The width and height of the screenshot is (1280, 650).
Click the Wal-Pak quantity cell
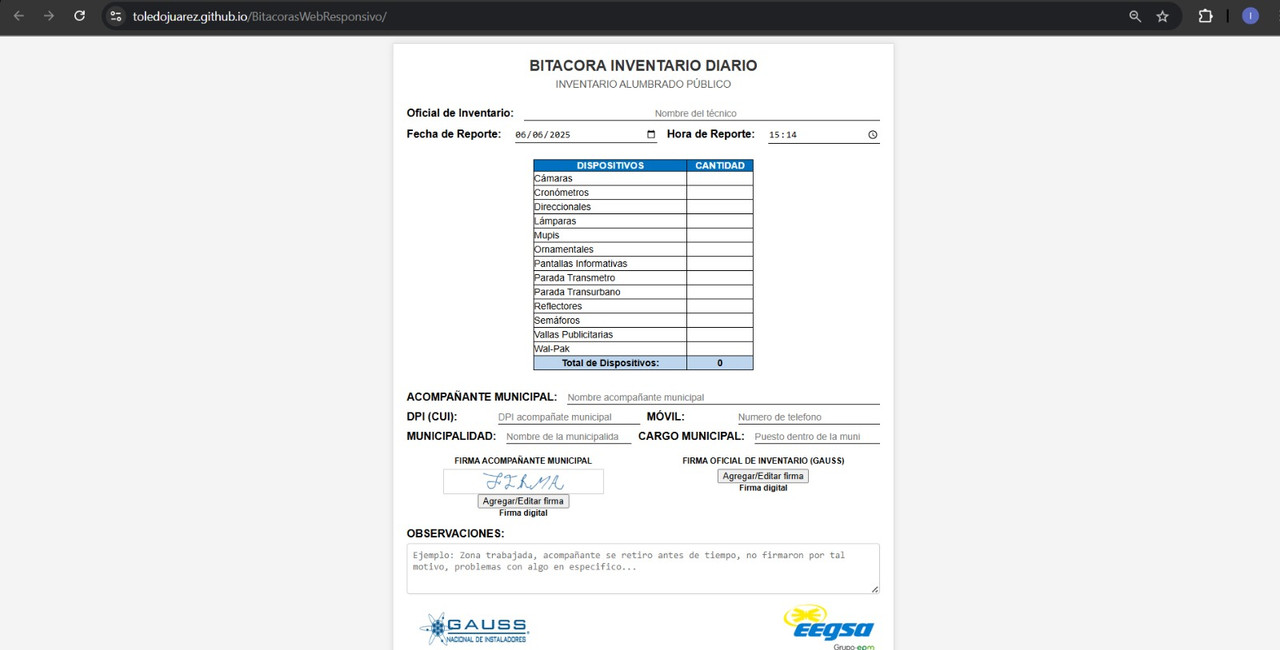(x=720, y=348)
